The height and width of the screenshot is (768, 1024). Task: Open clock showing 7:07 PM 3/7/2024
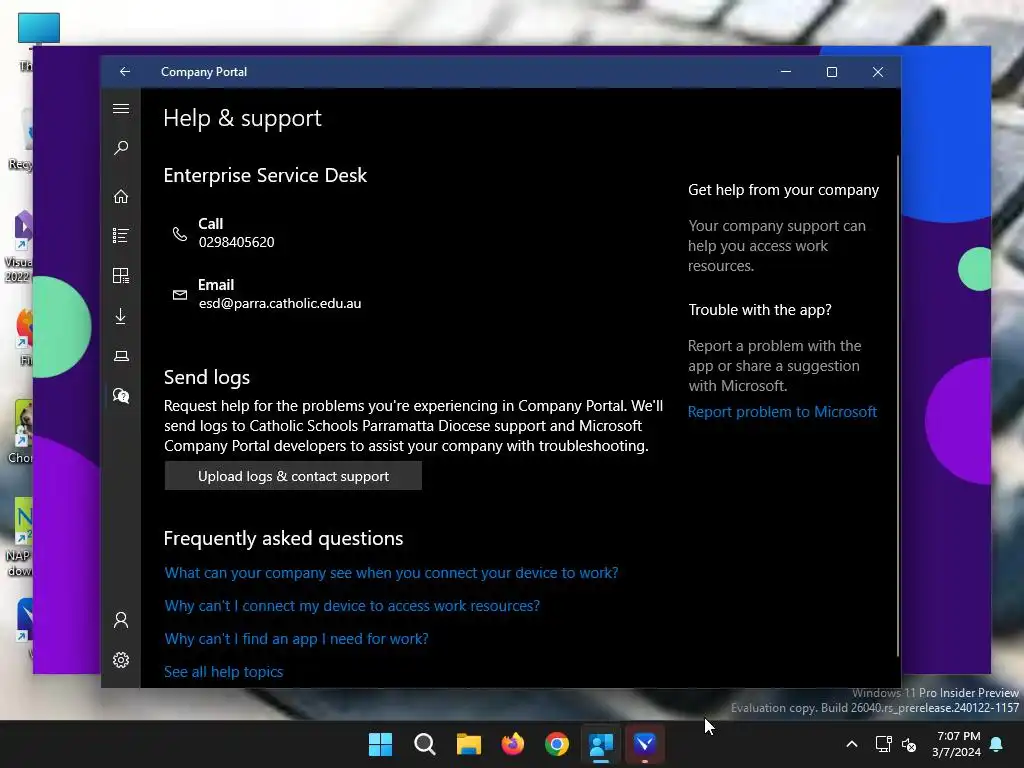[957, 744]
